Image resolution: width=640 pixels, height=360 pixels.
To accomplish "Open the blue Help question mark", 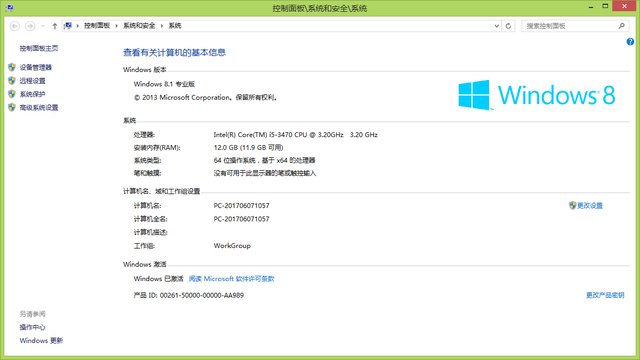I will click(630, 42).
